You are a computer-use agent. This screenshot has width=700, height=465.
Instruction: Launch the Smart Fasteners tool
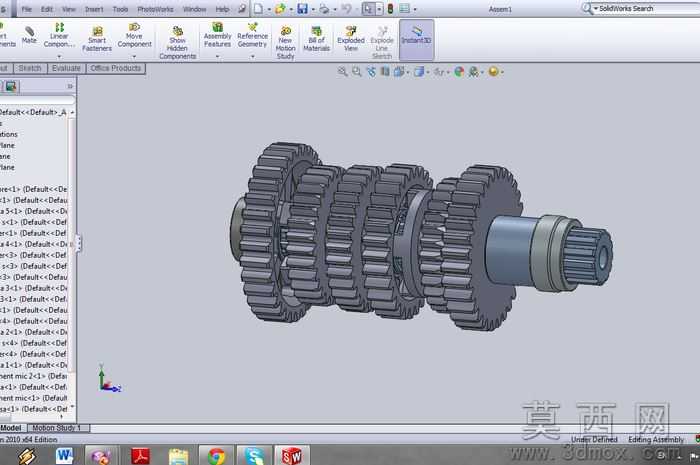pyautogui.click(x=97, y=39)
